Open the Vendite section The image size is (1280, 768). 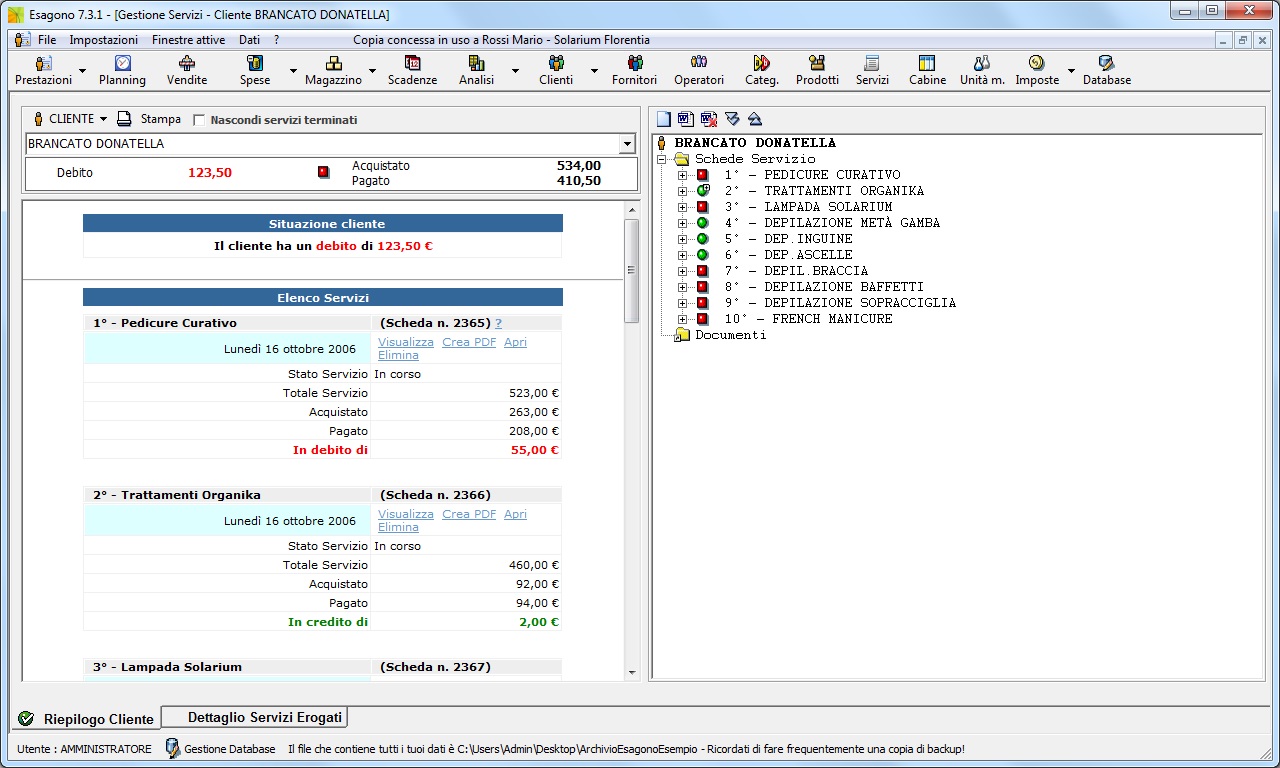click(x=187, y=70)
